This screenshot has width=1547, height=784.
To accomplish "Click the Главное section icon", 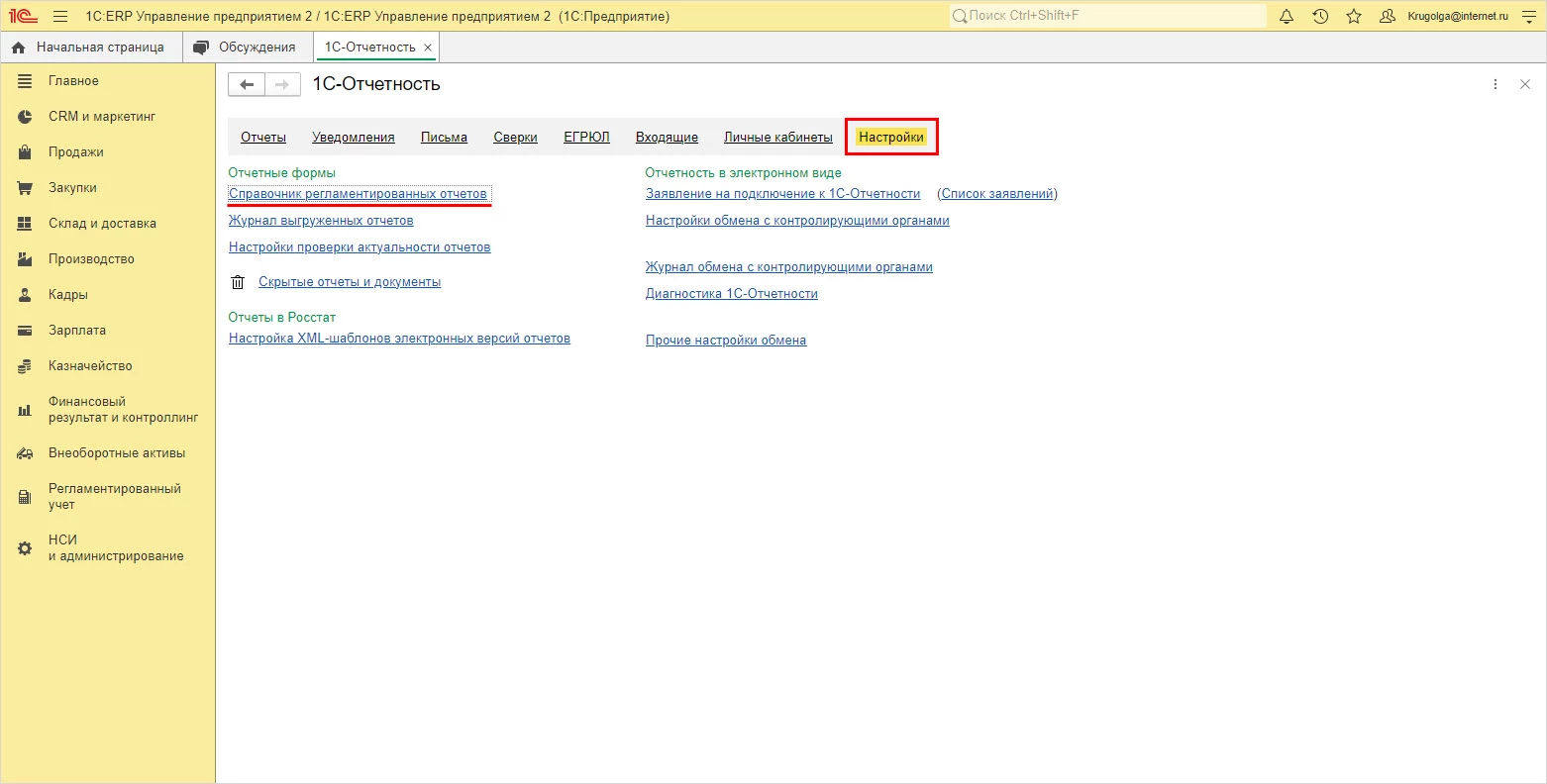I will point(25,81).
